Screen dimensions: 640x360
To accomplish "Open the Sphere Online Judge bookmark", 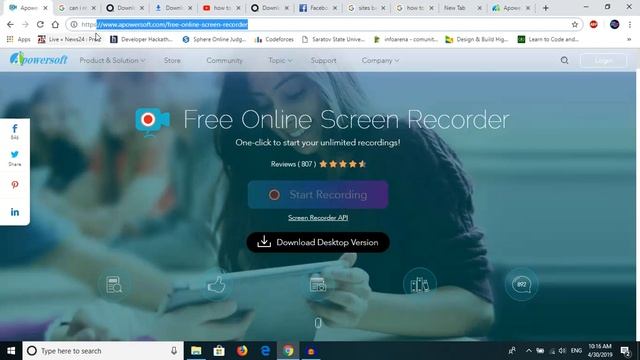I will 214,40.
